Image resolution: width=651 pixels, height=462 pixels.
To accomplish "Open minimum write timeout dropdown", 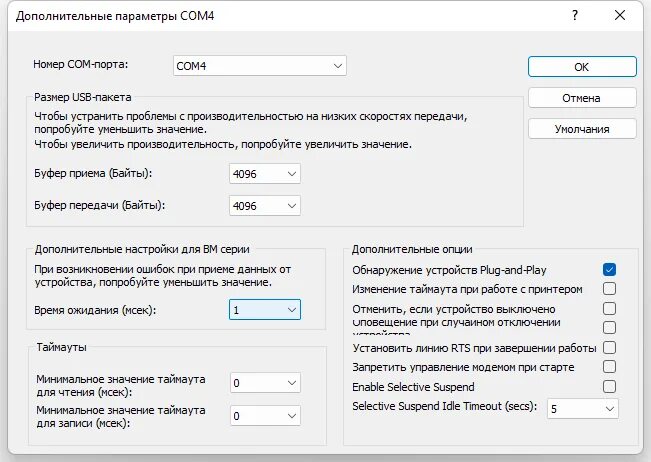I will [x=265, y=415].
